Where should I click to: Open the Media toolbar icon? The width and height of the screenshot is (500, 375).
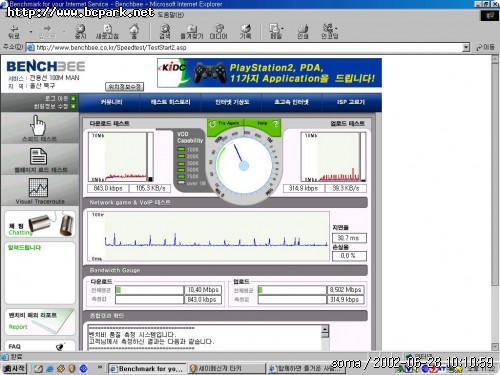[219, 32]
